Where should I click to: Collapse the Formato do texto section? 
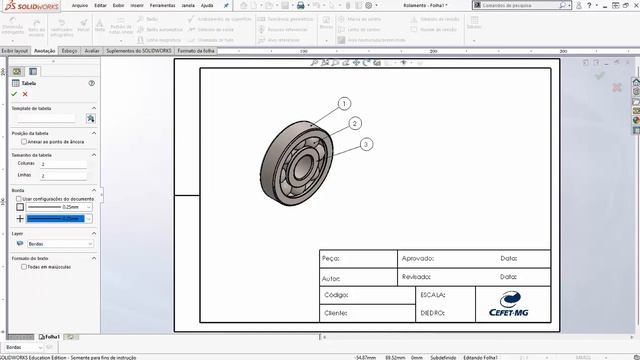94,258
